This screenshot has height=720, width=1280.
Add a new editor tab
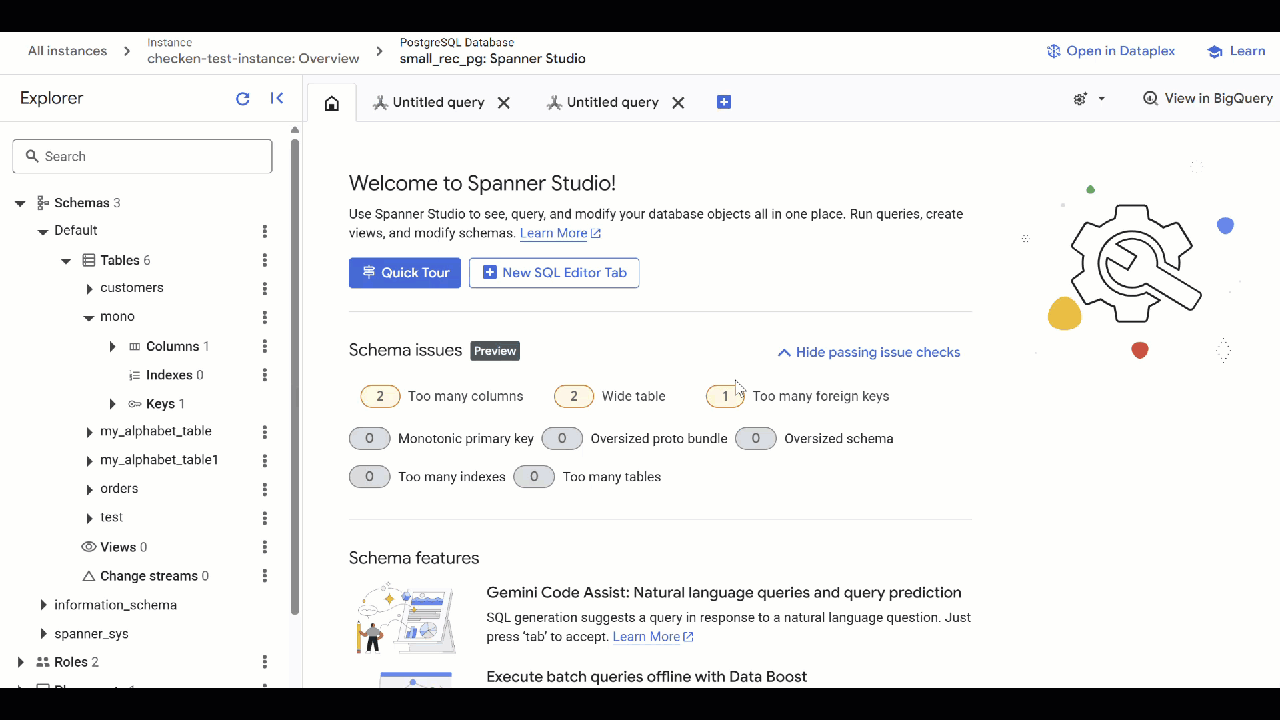724,102
